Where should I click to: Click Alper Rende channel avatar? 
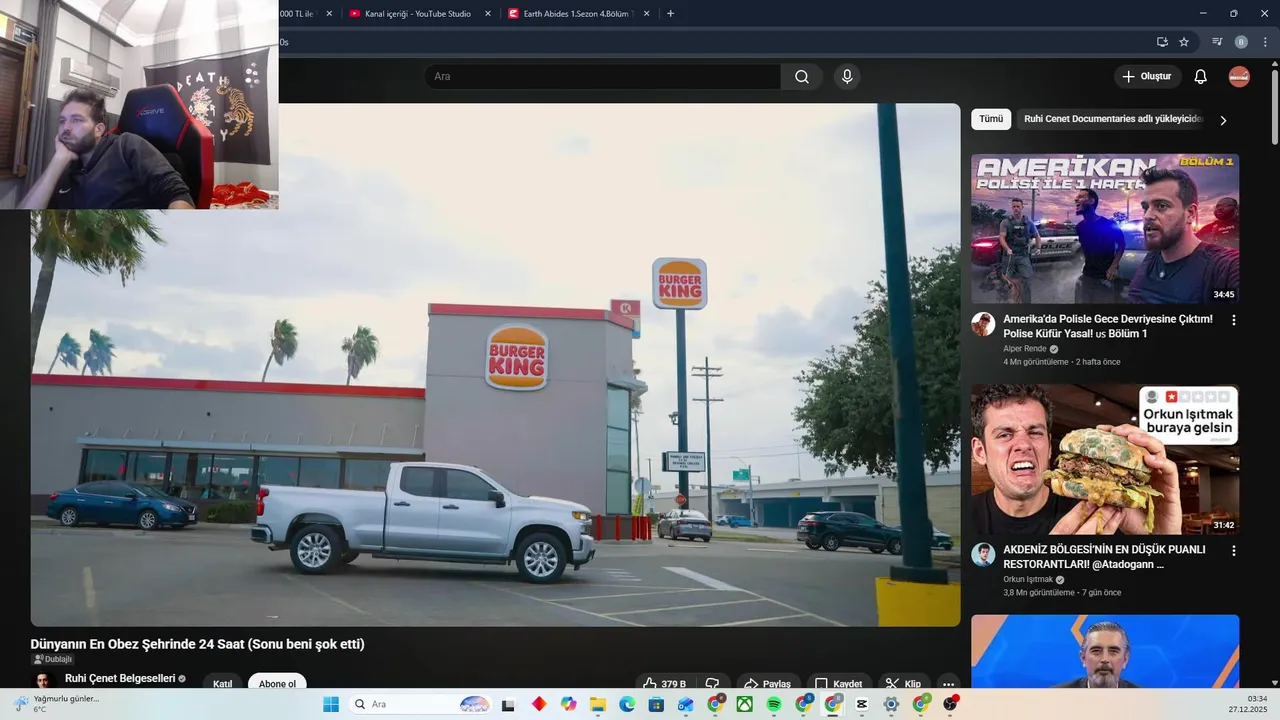point(983,324)
